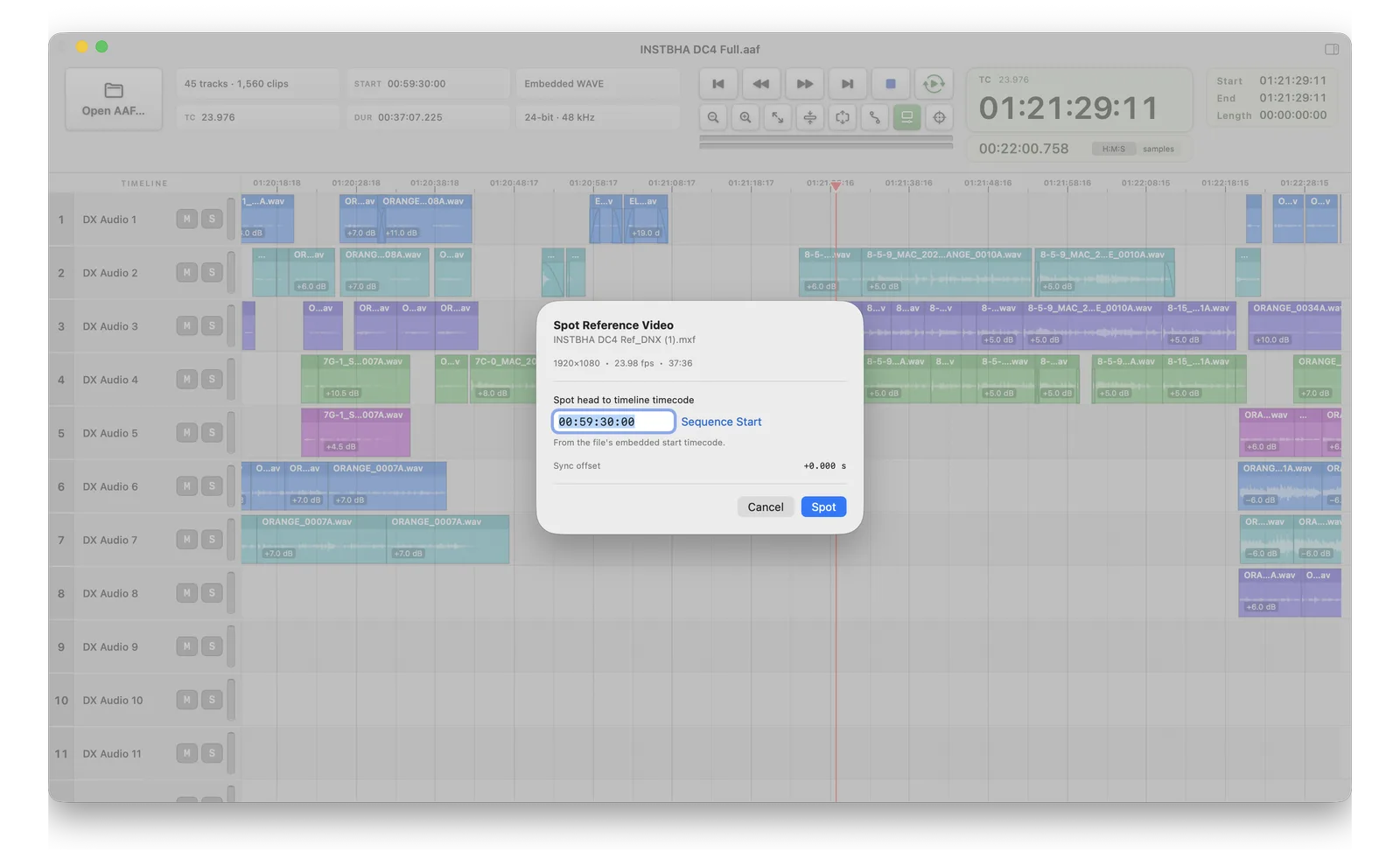
Task: Click 01:22:08:15 on the timeline ruler
Action: [x=1146, y=183]
